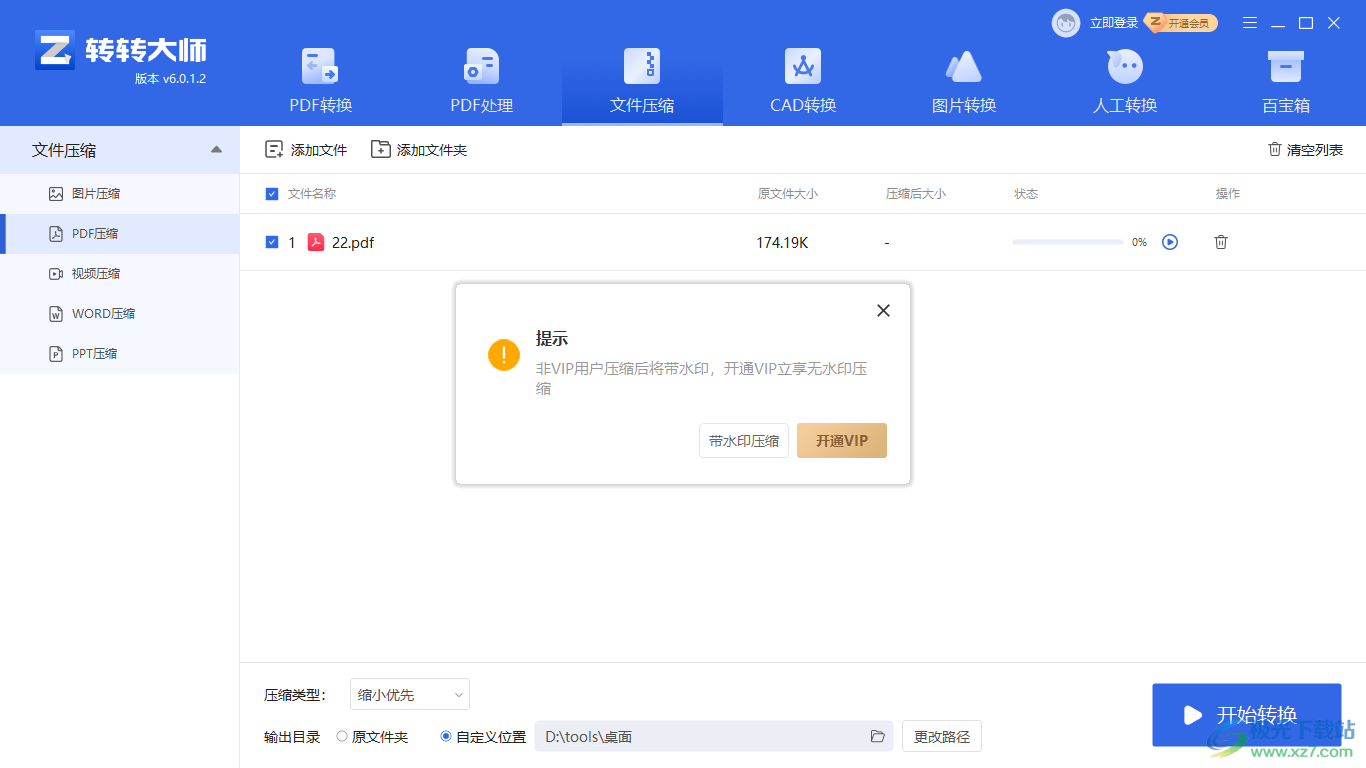Click the 174.19K file size value
Viewport: 1366px width, 768px height.
[782, 242]
